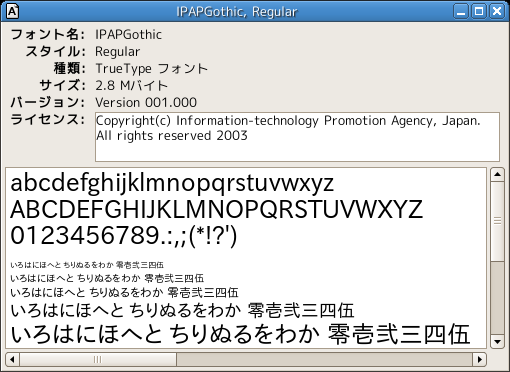This screenshot has width=510, height=372.
Task: Click the horizontal scrollbar thumb
Action: point(98,359)
